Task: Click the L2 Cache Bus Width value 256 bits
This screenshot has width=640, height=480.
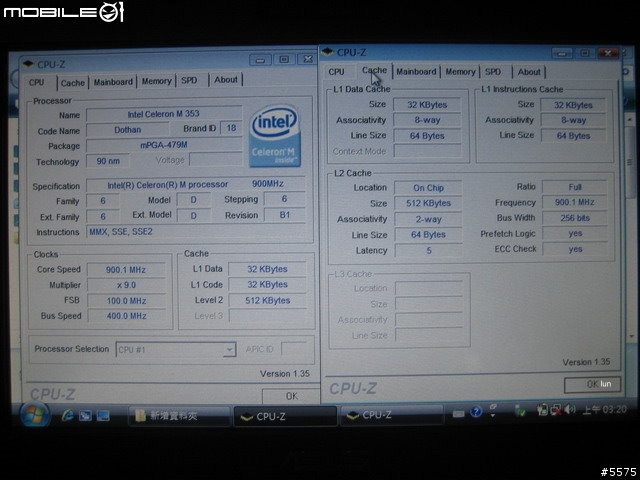Action: (x=575, y=218)
